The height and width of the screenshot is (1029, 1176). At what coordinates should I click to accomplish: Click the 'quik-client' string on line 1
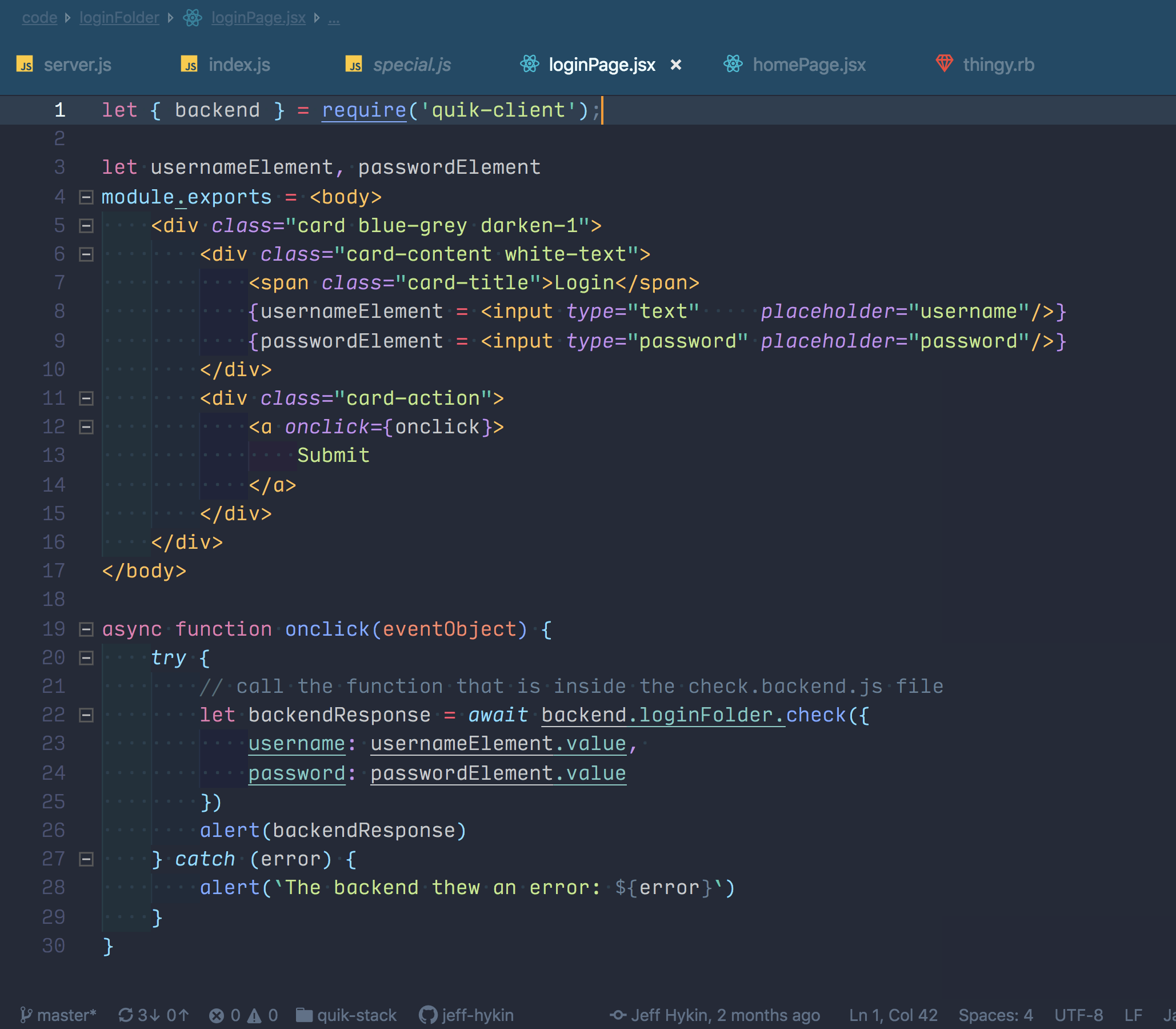pos(499,110)
